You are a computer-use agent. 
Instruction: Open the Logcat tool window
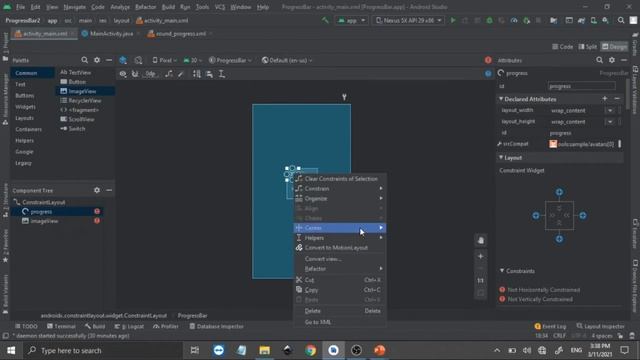(129, 326)
